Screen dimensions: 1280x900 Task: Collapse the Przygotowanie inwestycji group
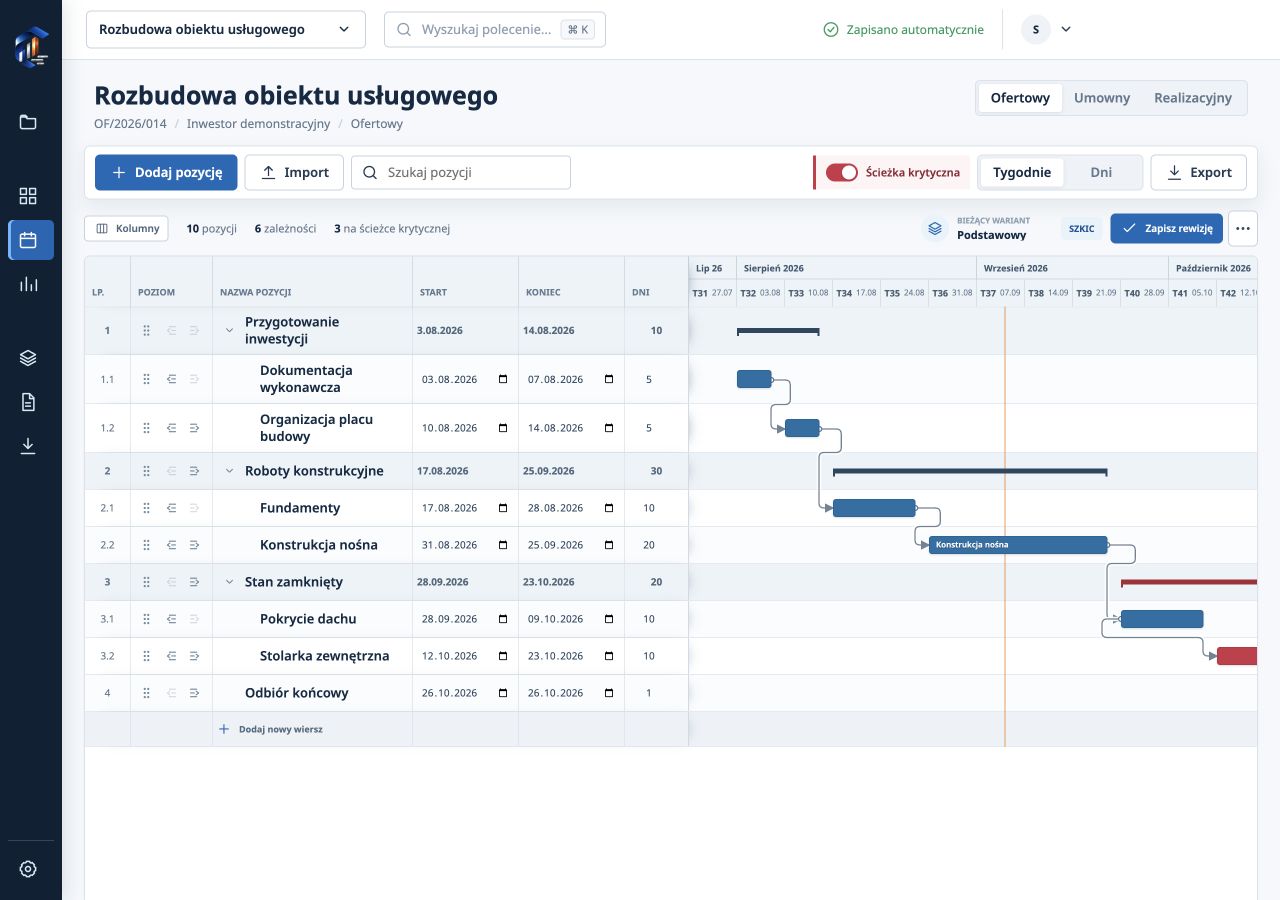pos(229,330)
